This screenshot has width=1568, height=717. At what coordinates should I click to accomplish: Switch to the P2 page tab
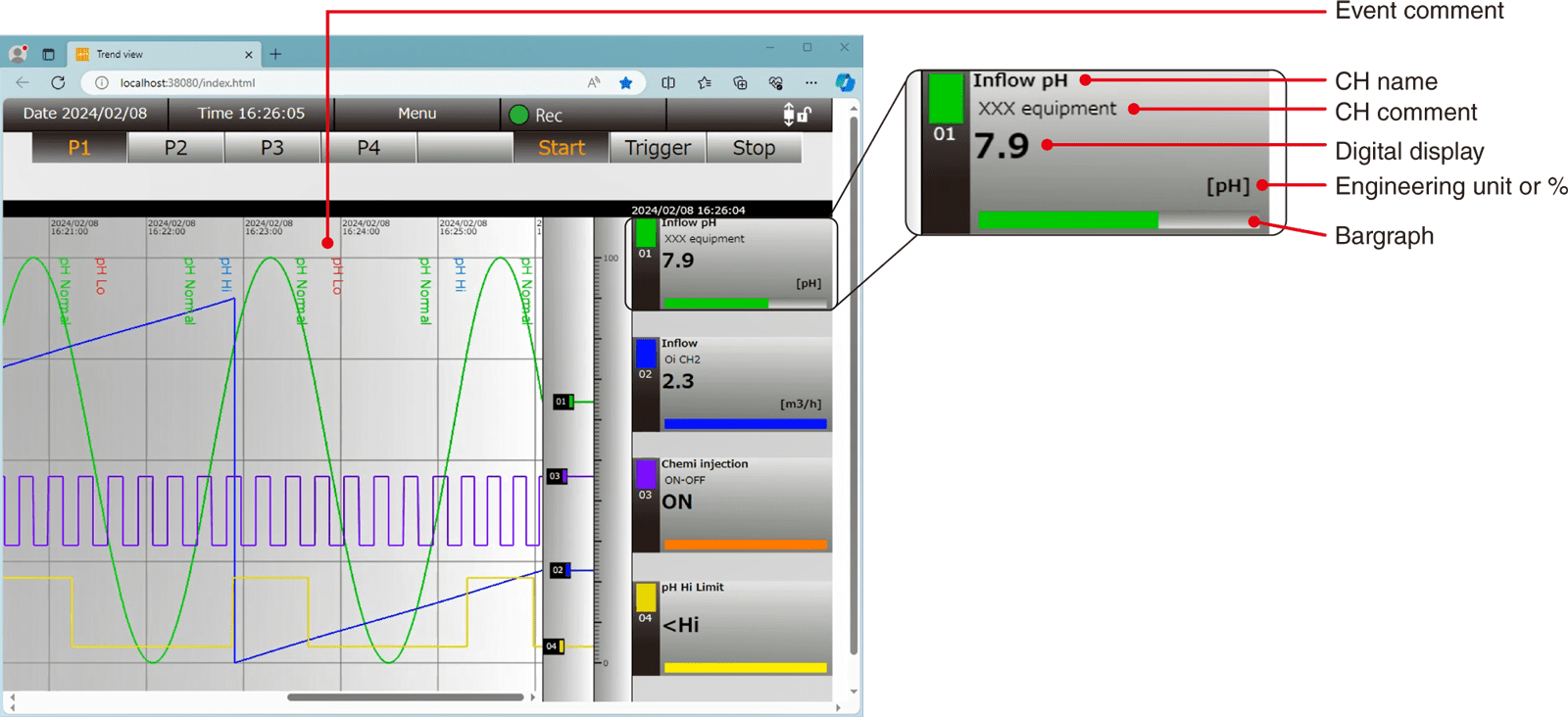[175, 148]
